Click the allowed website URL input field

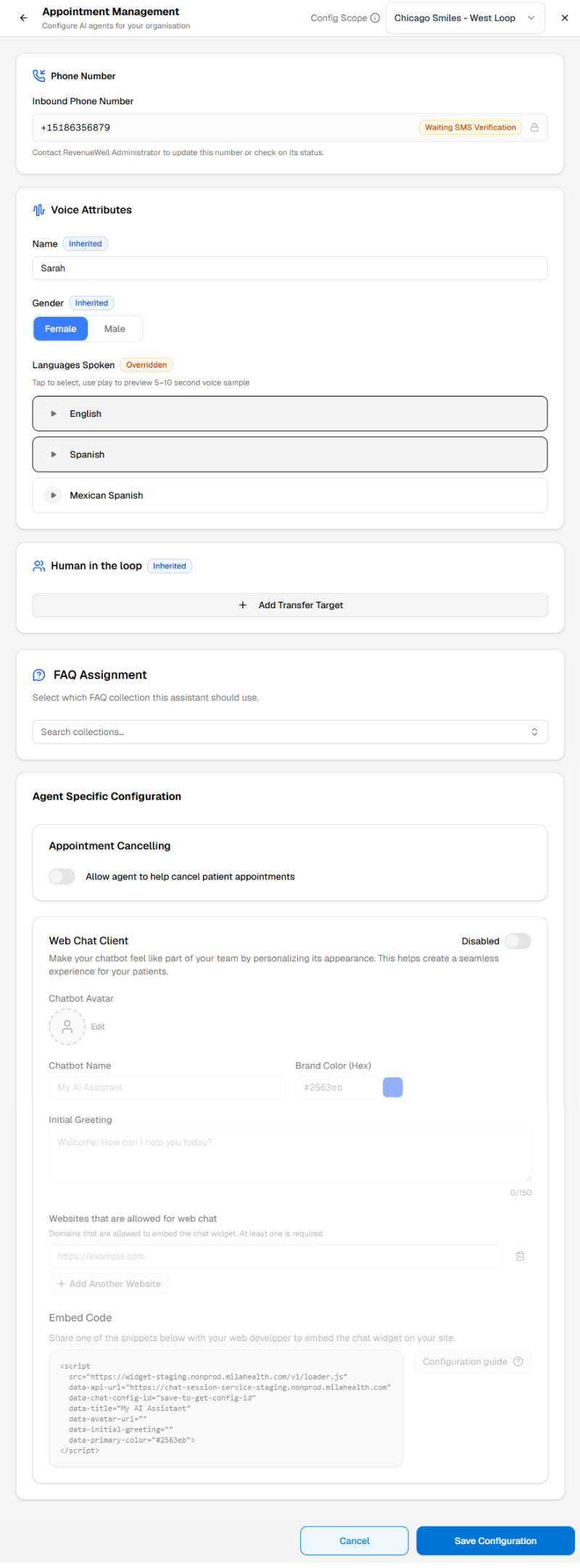[275, 1256]
